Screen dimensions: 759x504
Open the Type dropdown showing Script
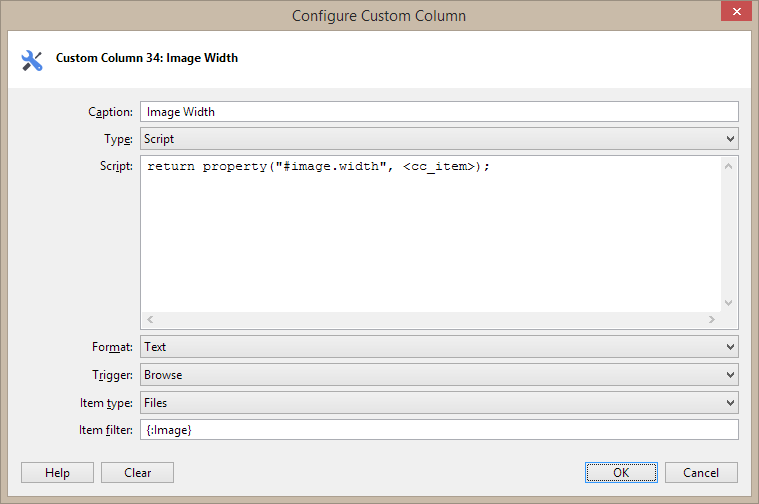[x=438, y=139]
